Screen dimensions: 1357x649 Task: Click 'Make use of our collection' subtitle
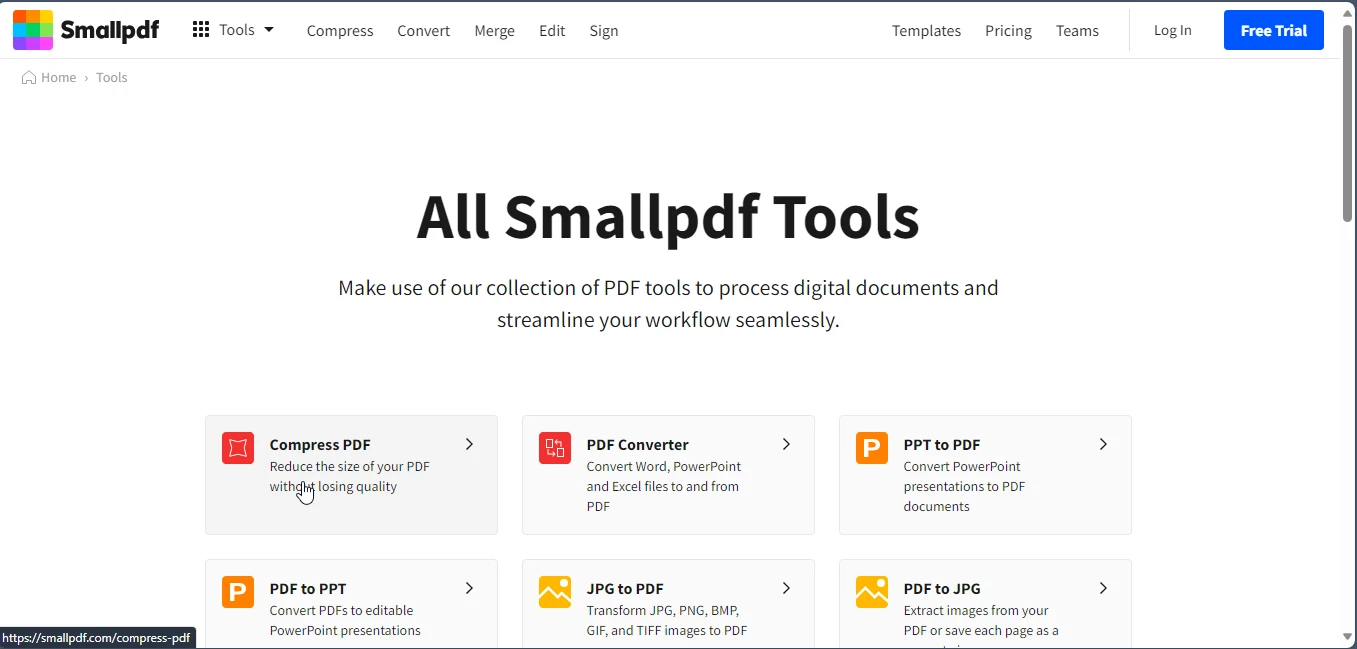click(x=668, y=304)
